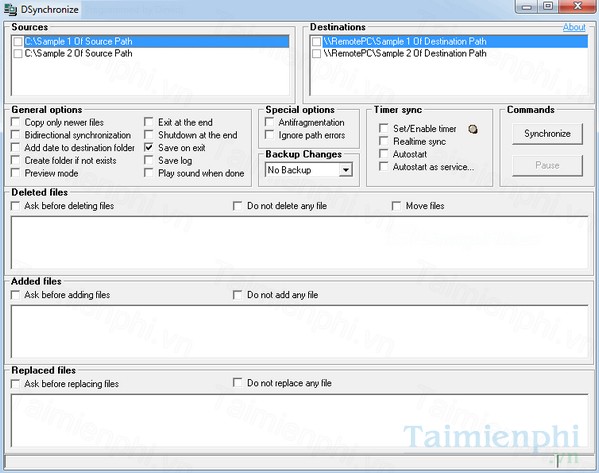This screenshot has width=599, height=473.
Task: Check the box for C:\Sample 2 Of Source Path
Action: (18, 53)
